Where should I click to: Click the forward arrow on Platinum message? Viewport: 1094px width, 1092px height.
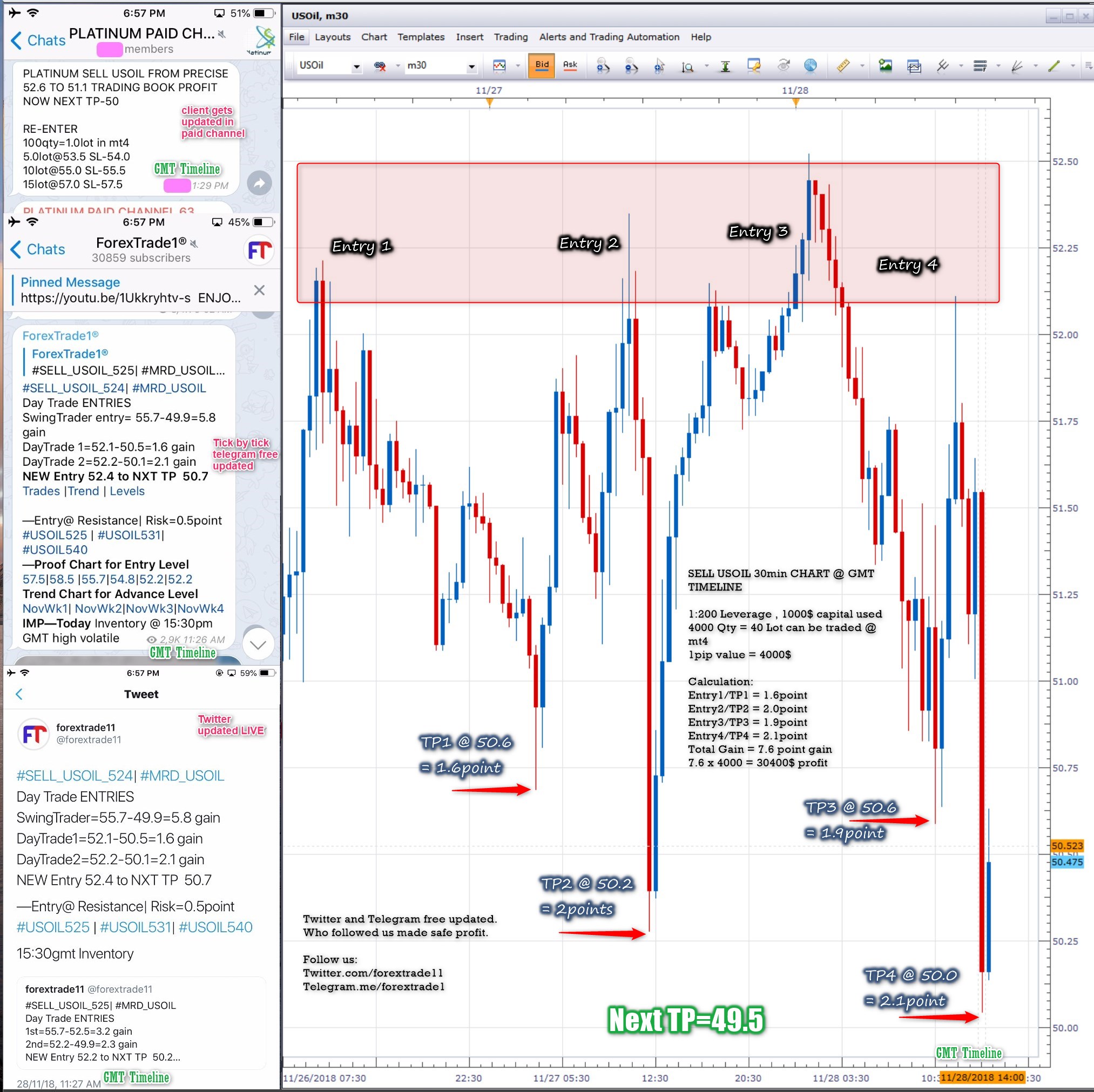click(259, 183)
